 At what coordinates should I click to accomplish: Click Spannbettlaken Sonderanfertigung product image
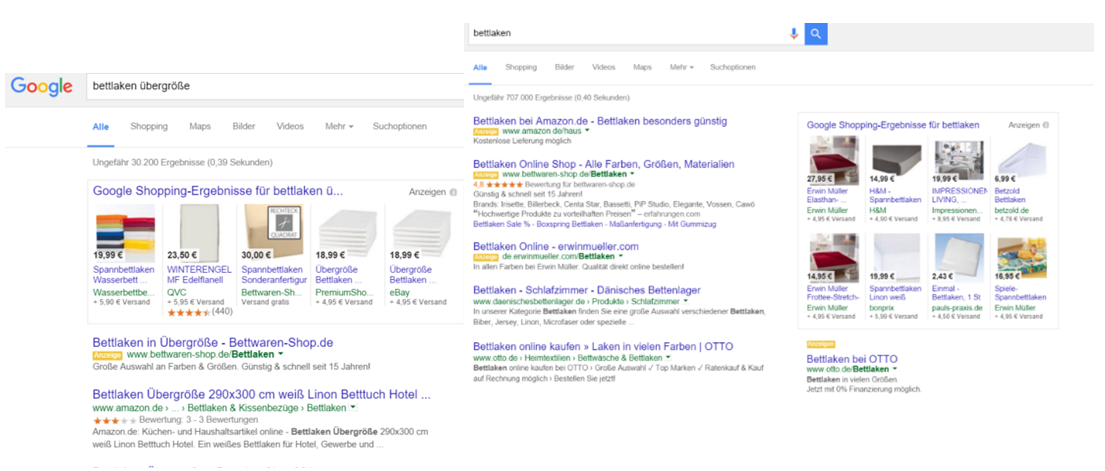click(273, 233)
